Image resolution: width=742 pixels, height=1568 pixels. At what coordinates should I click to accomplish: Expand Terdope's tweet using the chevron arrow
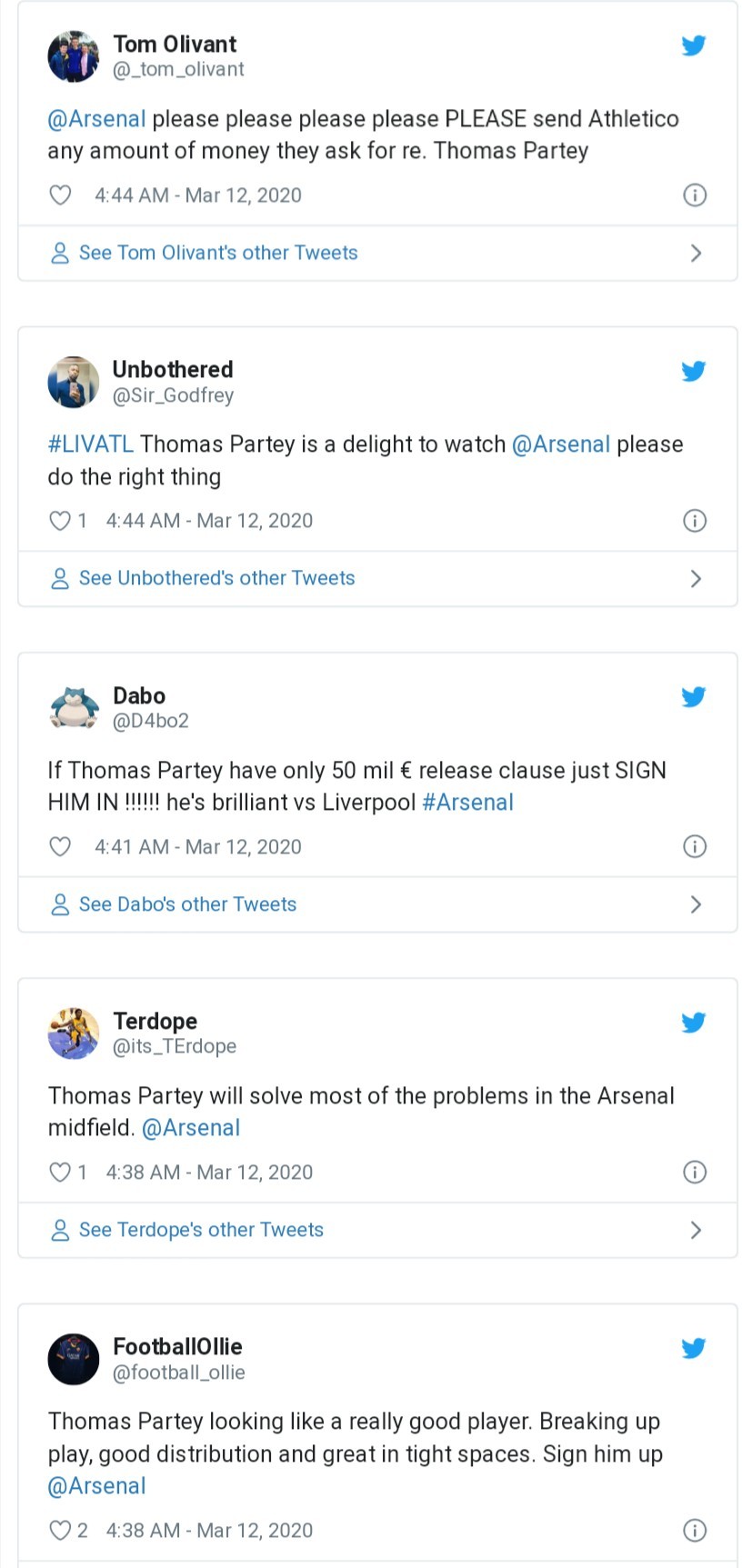[x=697, y=1230]
